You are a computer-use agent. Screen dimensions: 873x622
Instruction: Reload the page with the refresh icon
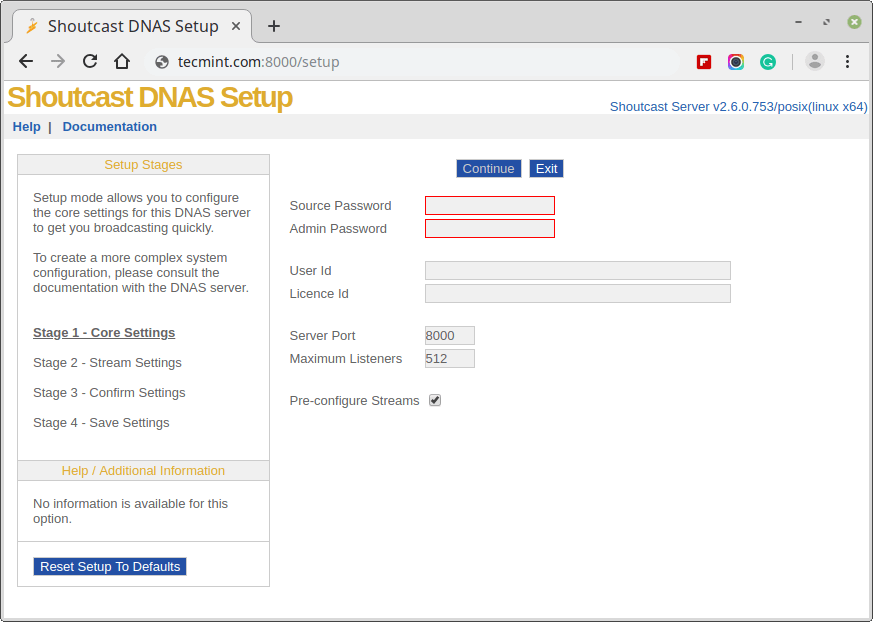point(90,61)
